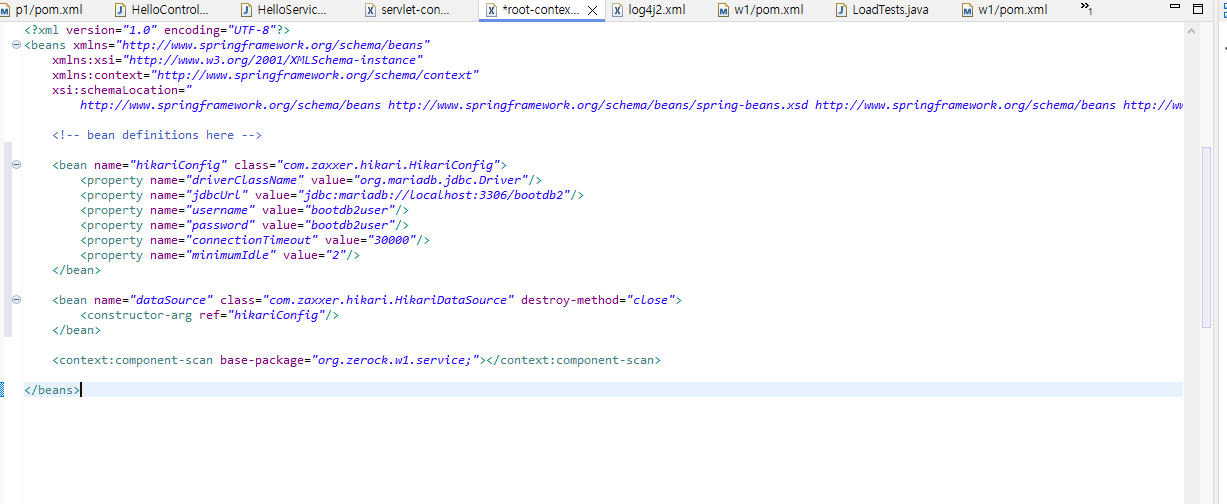Click the closing </bean> tag under minimumIdle
This screenshot has height=504, width=1227.
pyautogui.click(x=76, y=270)
